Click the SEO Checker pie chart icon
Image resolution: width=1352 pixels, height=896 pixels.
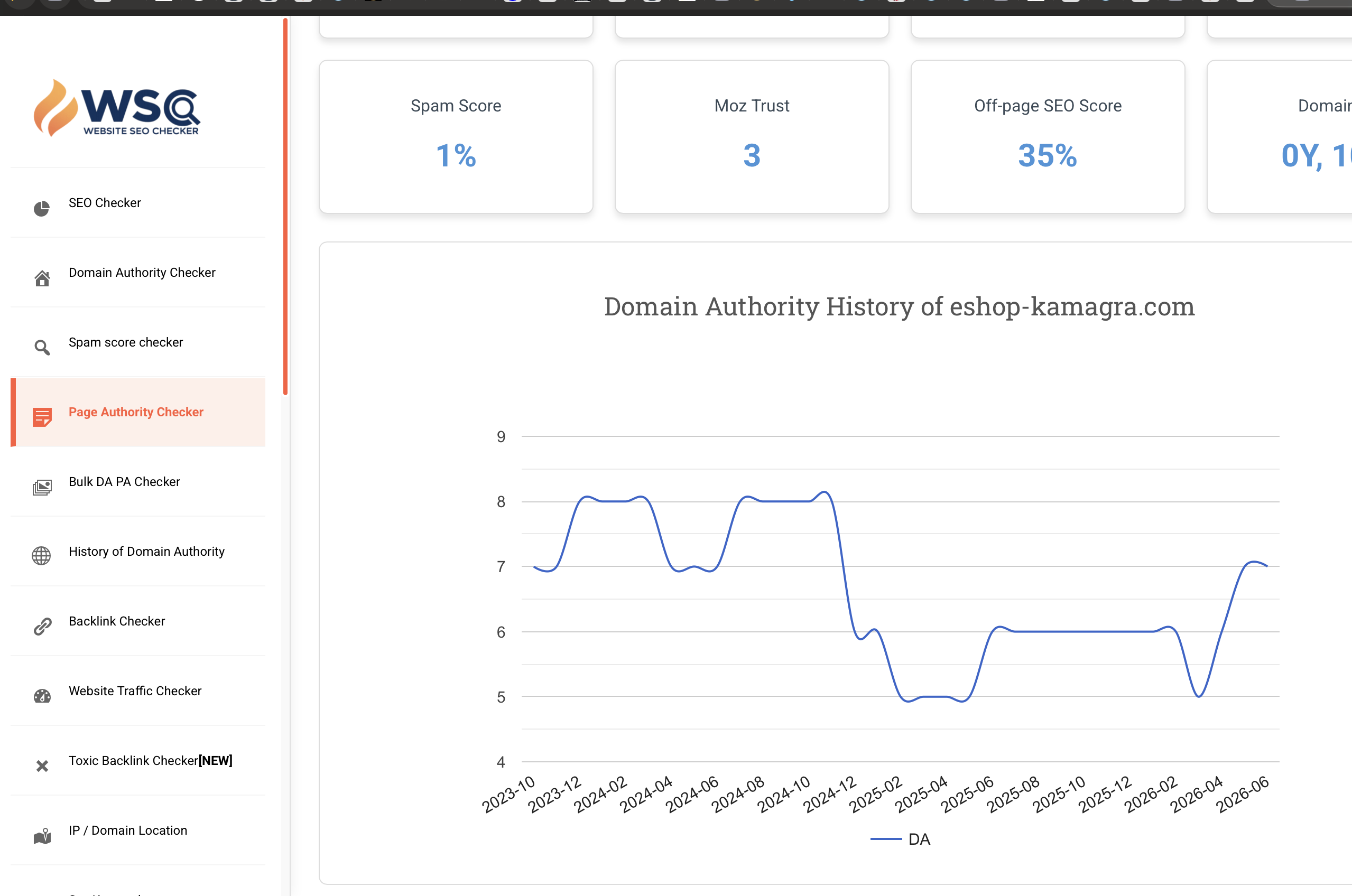[42, 209]
